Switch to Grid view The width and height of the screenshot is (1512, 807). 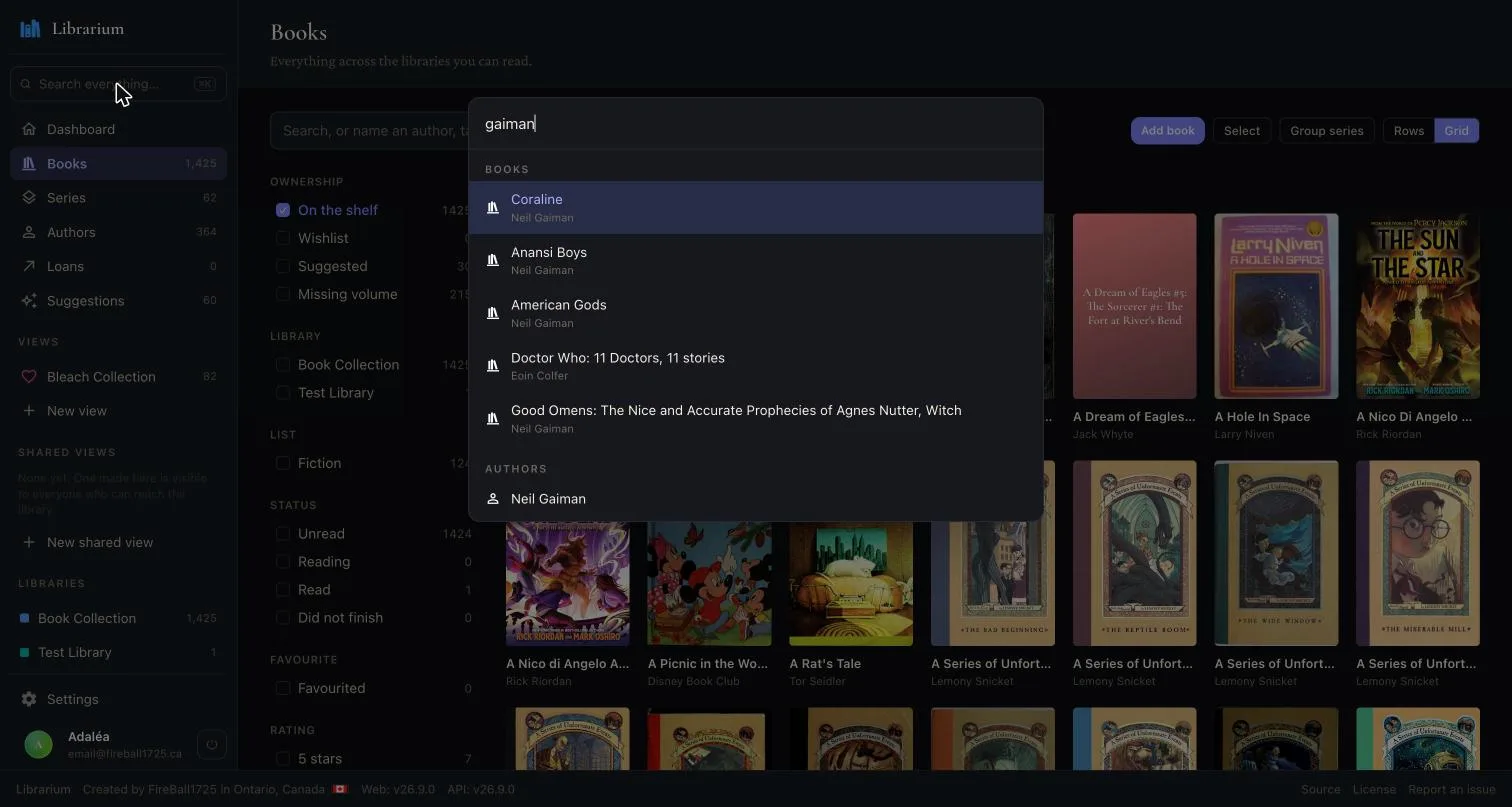pyautogui.click(x=1456, y=131)
